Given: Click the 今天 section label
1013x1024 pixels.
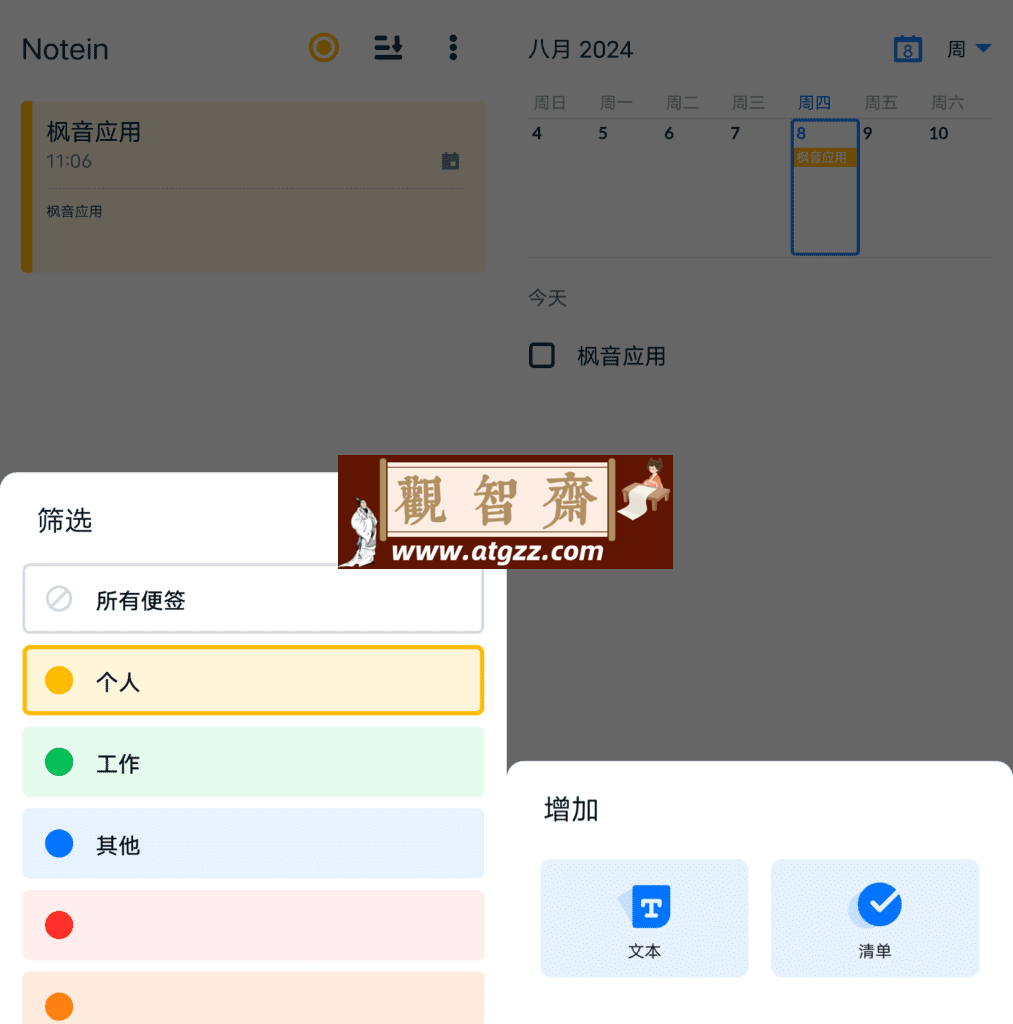Looking at the screenshot, I should 547,298.
